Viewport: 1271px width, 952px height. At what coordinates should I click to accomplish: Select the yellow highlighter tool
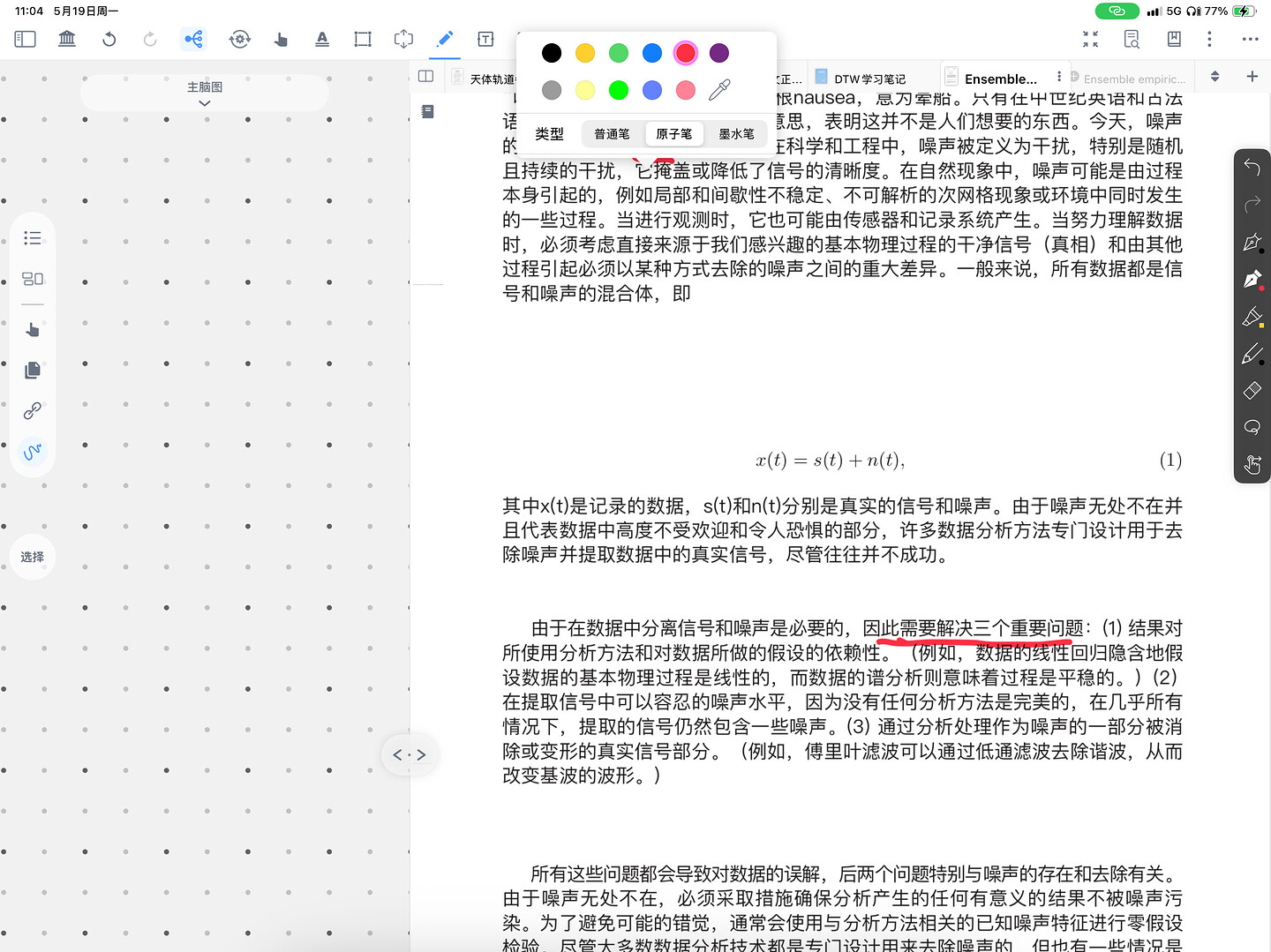click(1252, 317)
